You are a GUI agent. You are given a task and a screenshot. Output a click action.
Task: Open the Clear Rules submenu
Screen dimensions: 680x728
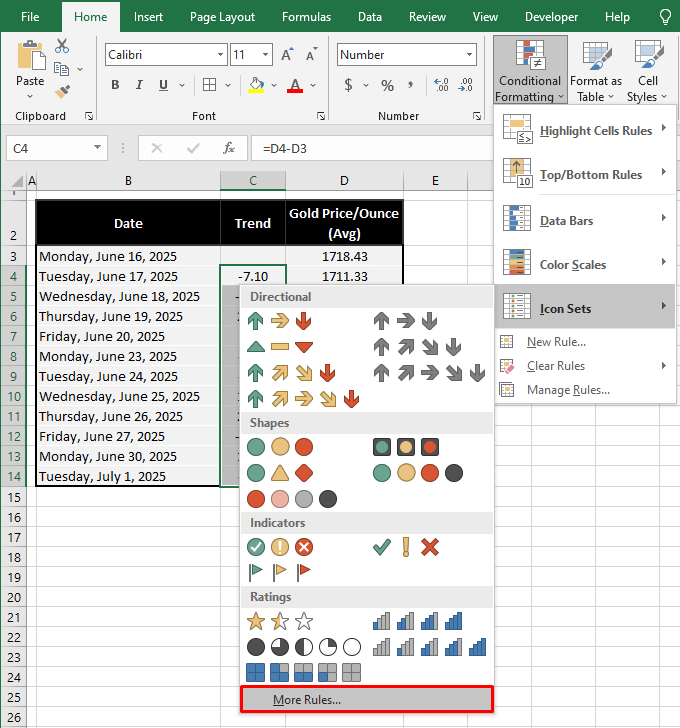(584, 366)
